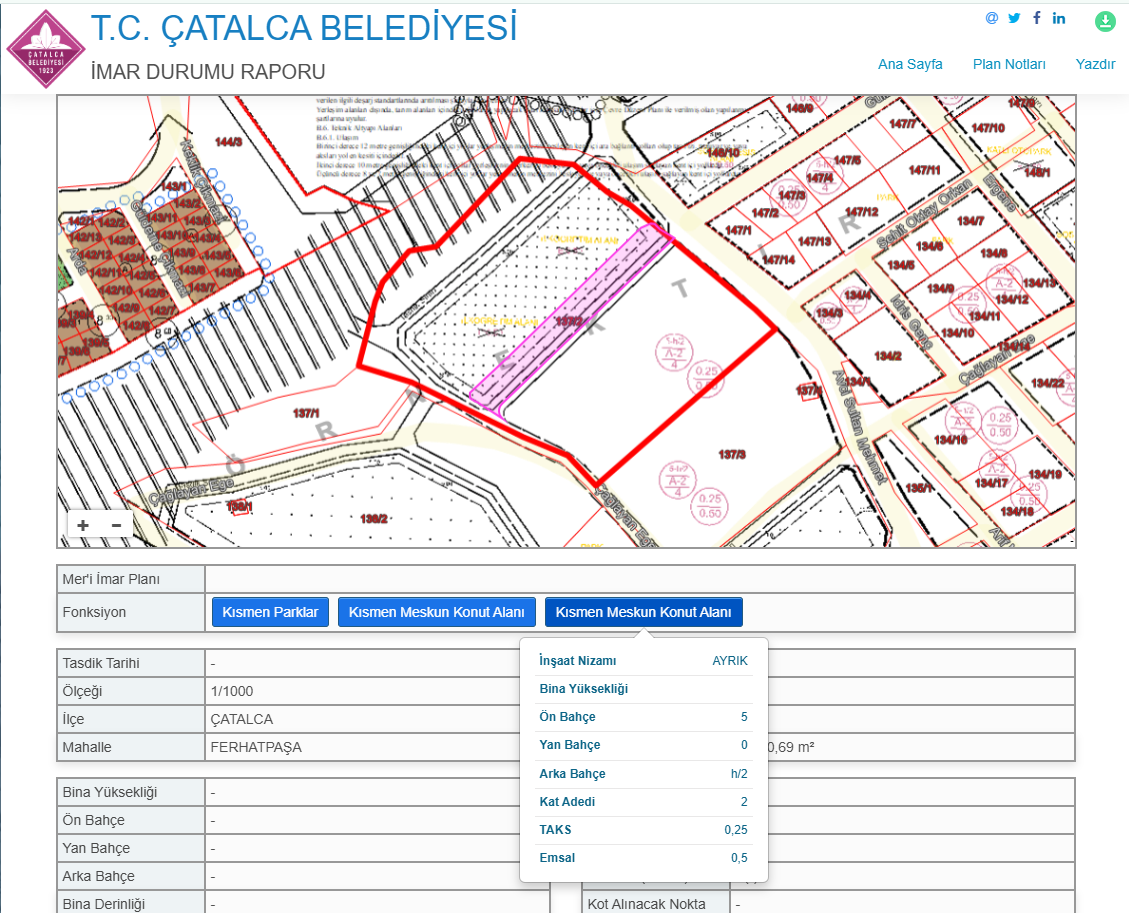Image resolution: width=1129 pixels, height=913 pixels.
Task: Select the Fonksiyon row label
Action: point(94,612)
